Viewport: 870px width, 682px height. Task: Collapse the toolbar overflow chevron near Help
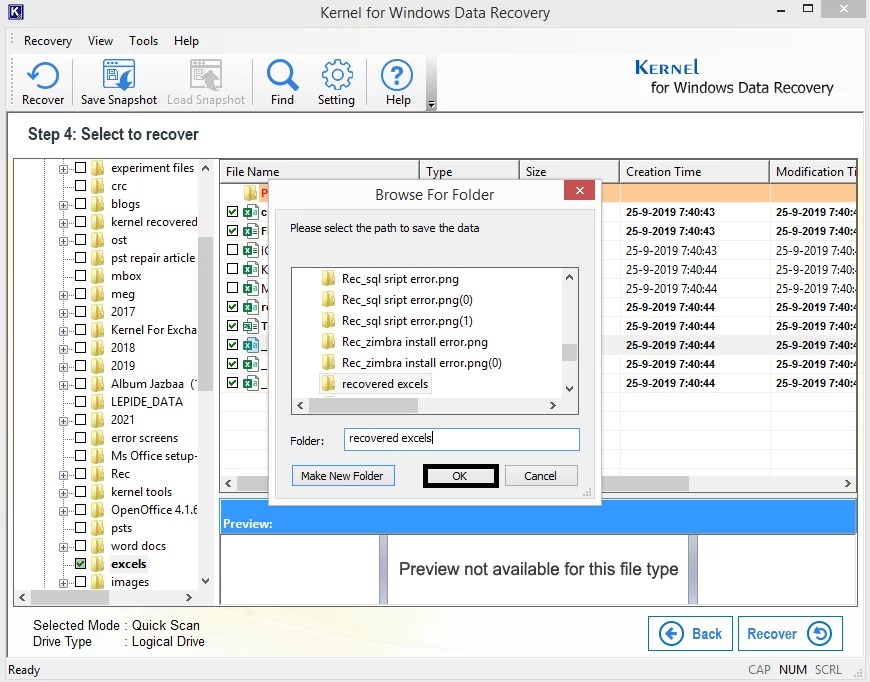431,101
